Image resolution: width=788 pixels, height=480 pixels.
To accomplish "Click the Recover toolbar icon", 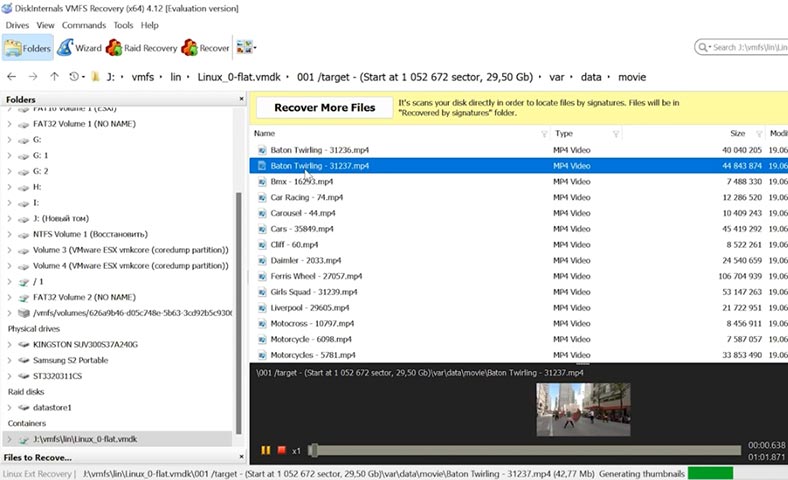I will point(205,48).
